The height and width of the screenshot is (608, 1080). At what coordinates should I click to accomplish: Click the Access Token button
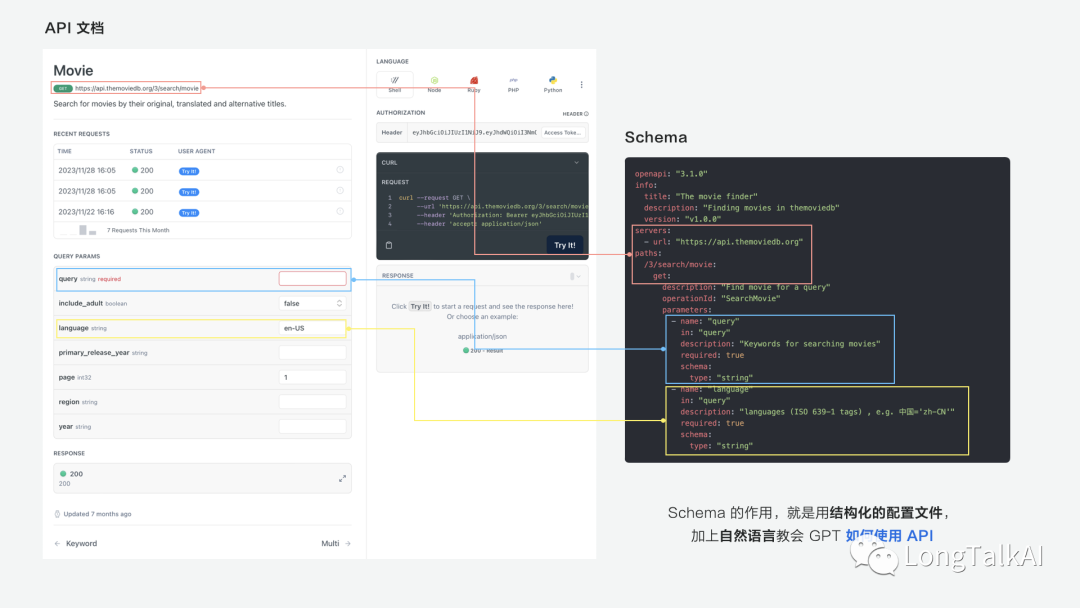point(563,132)
